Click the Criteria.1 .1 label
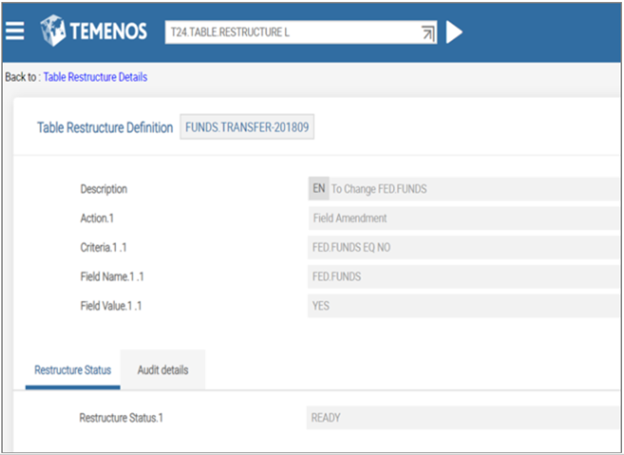Screen dimensions: 624x455 click(108, 247)
